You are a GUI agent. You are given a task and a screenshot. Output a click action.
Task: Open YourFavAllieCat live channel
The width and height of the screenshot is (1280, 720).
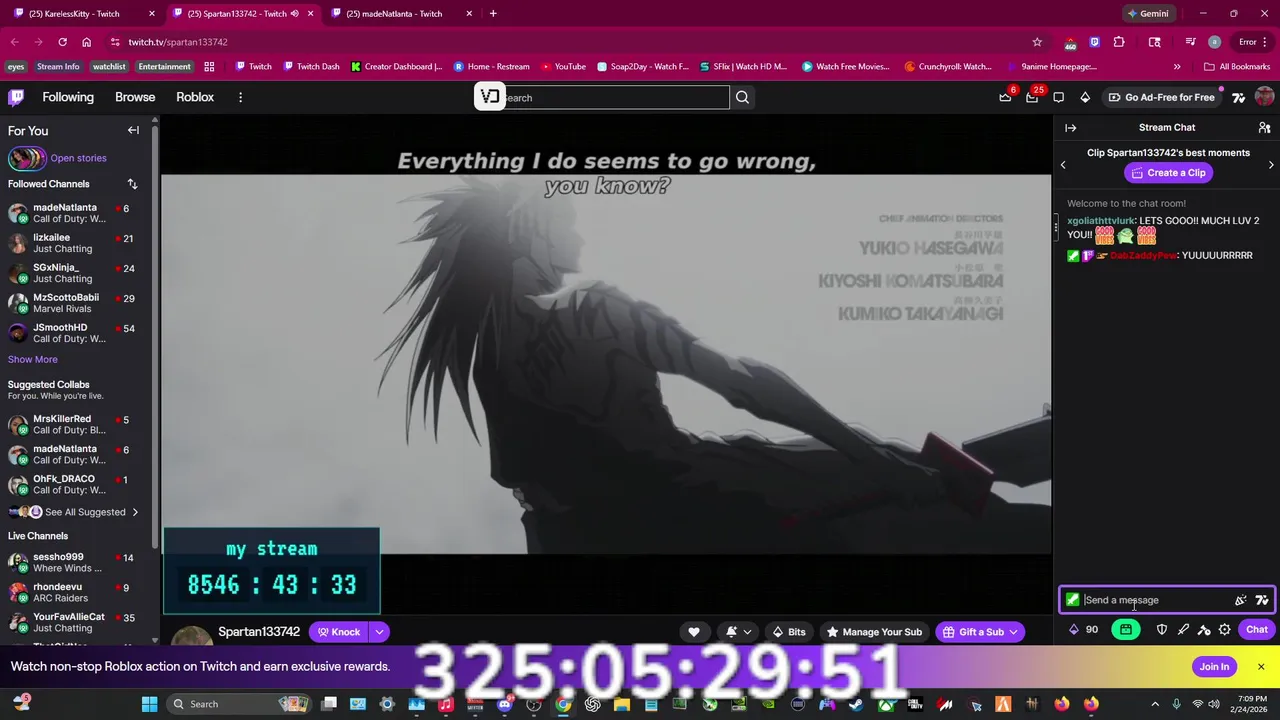click(77, 622)
